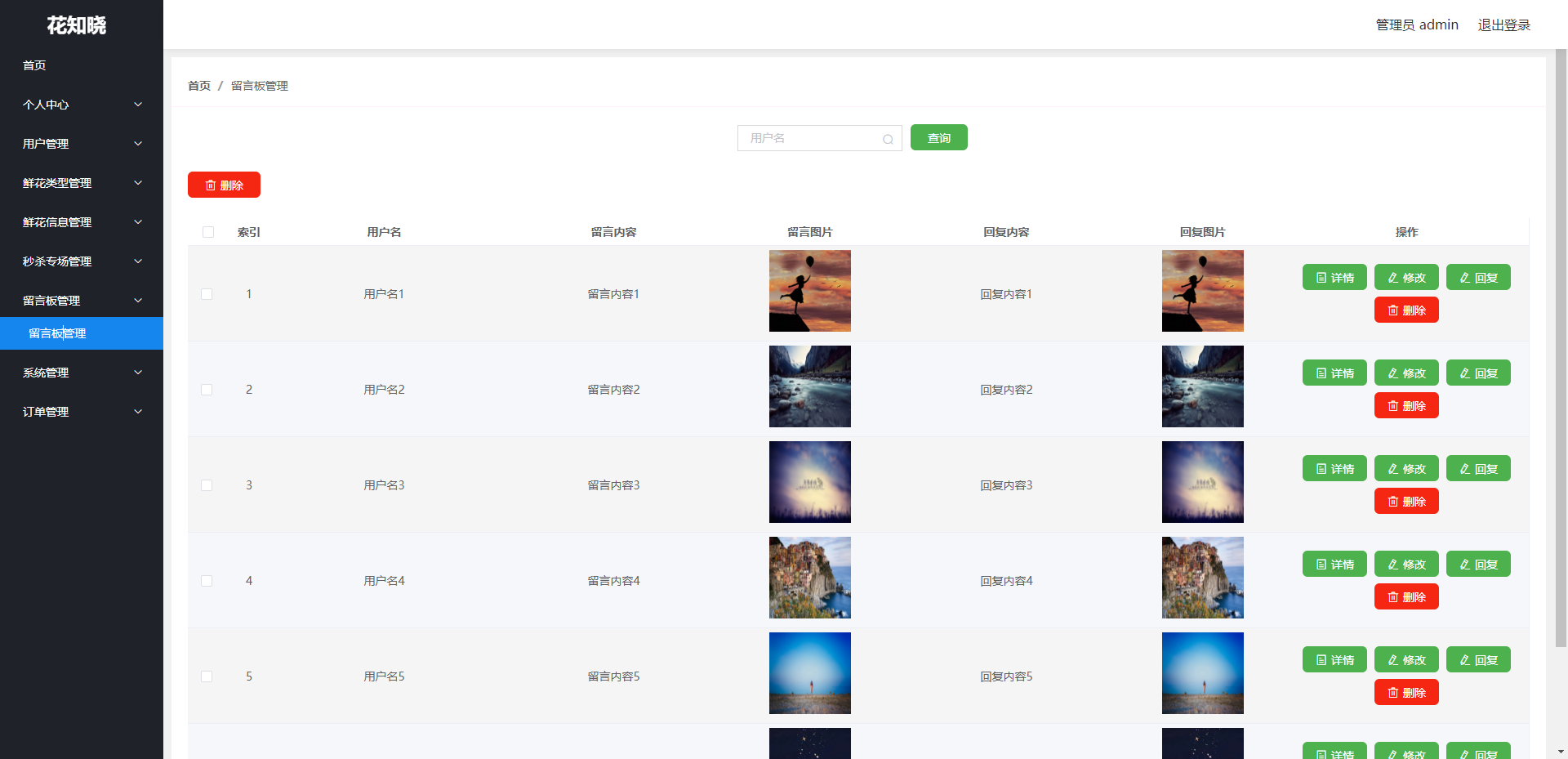This screenshot has width=1568, height=759.
Task: Open the 用户管理 sidebar menu
Action: 82,144
